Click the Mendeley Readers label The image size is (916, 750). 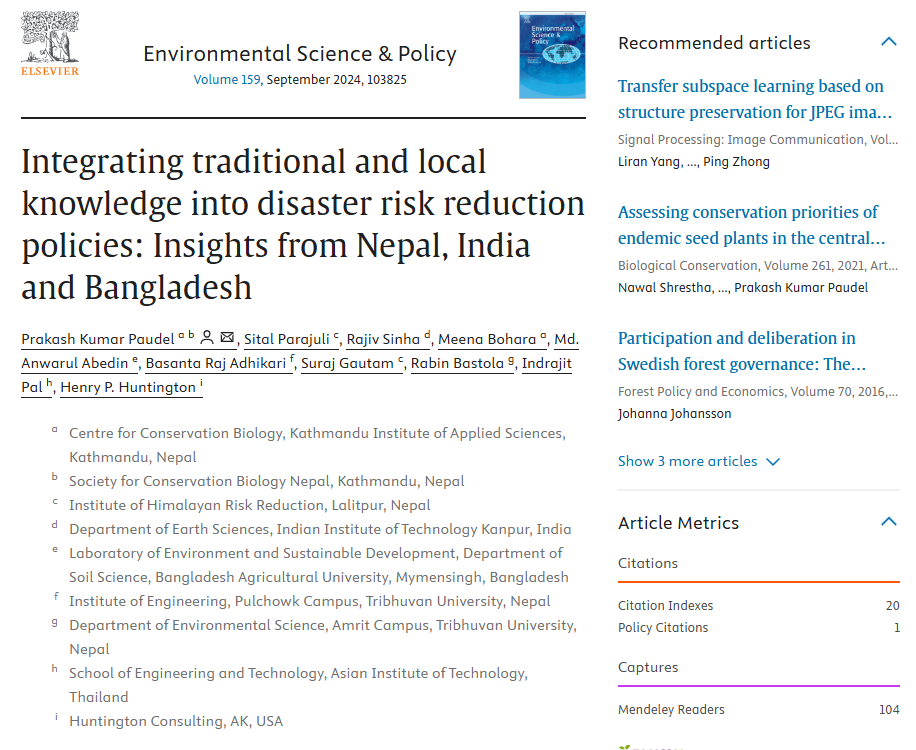click(x=671, y=710)
